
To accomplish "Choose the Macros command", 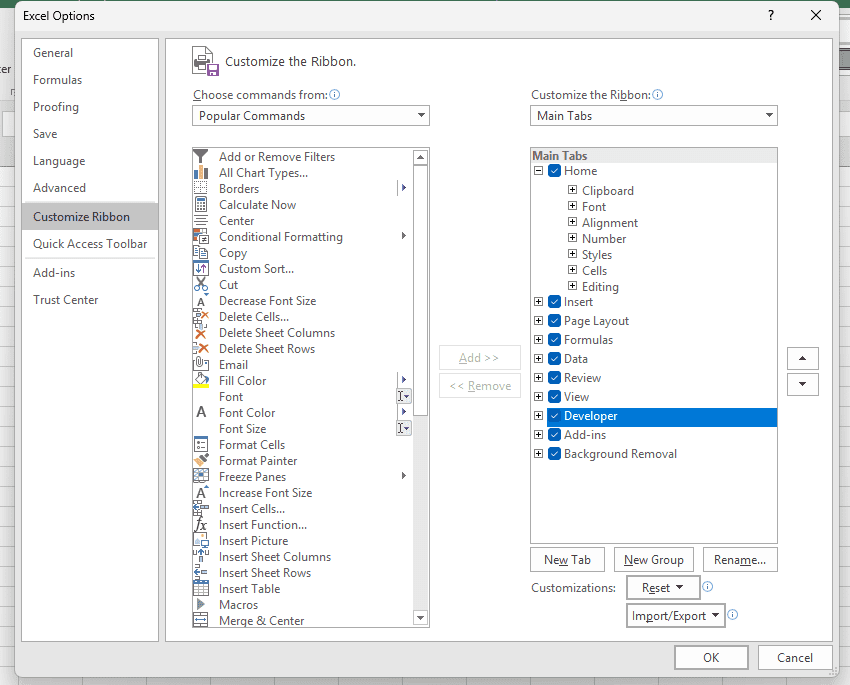I will [x=238, y=604].
